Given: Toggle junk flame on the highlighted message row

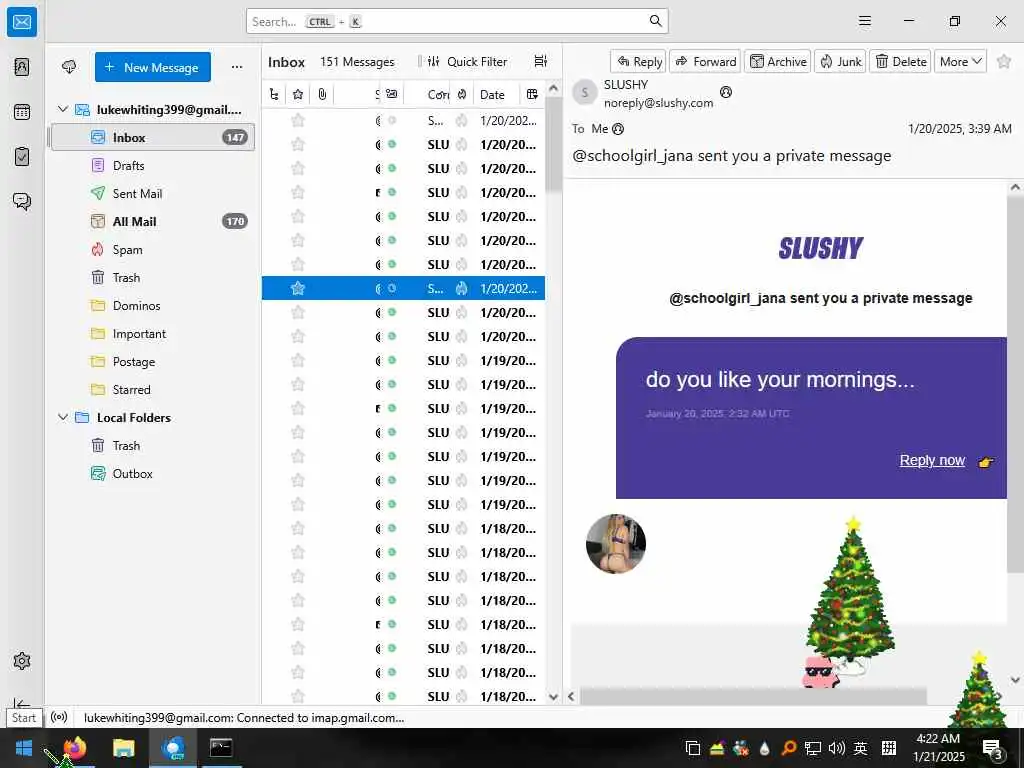Looking at the screenshot, I should pos(462,288).
